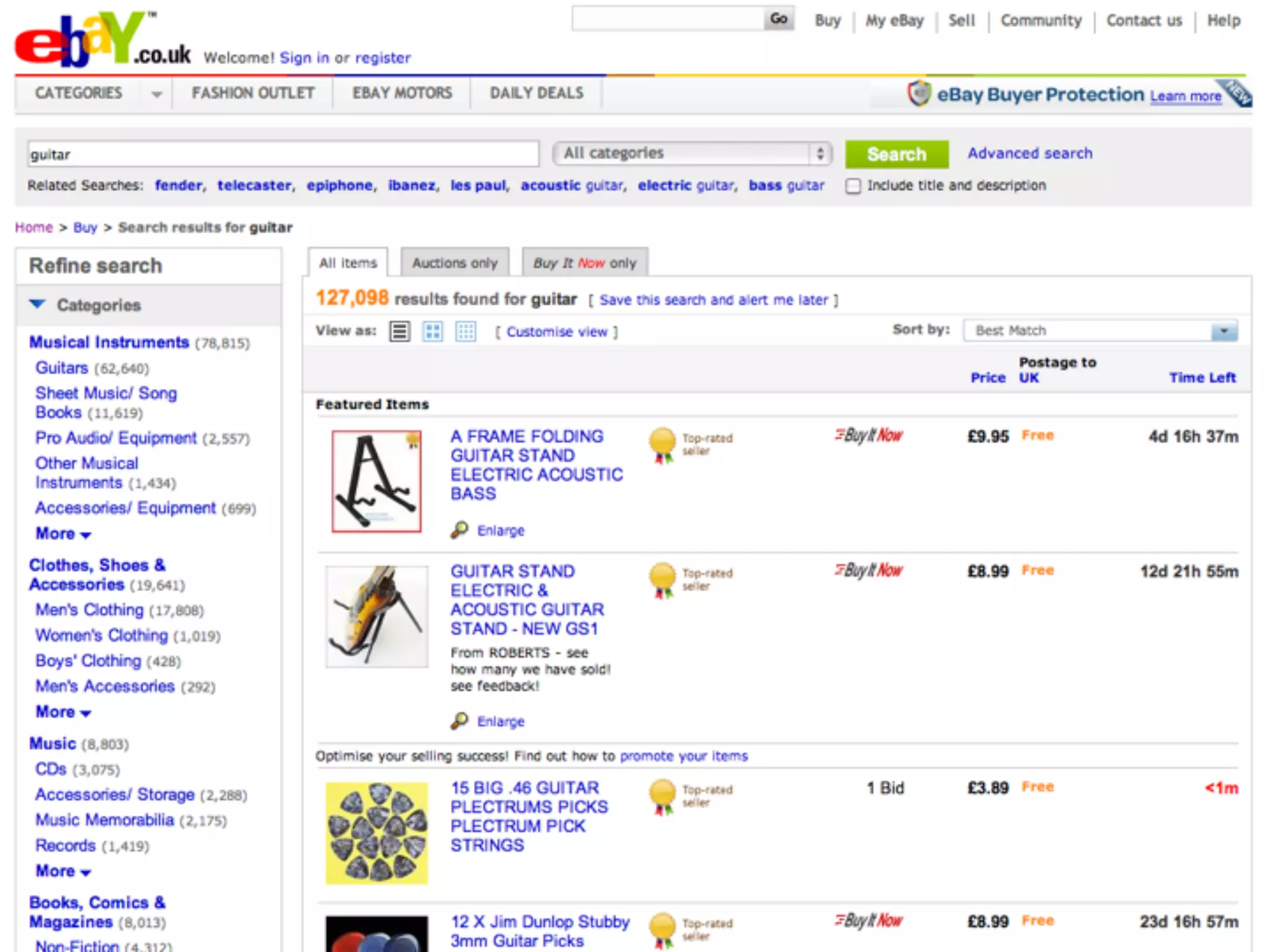
Task: Switch to list view icon
Action: click(x=399, y=332)
